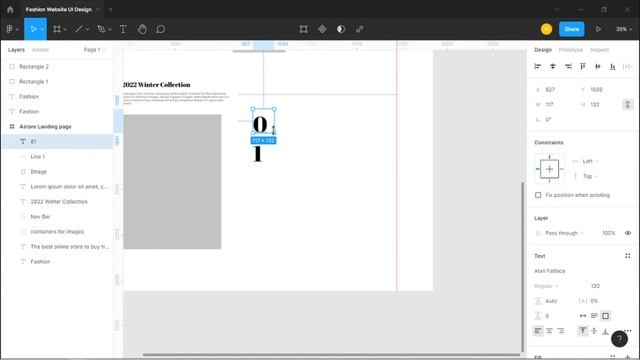Select the Line shape tool

[79, 29]
